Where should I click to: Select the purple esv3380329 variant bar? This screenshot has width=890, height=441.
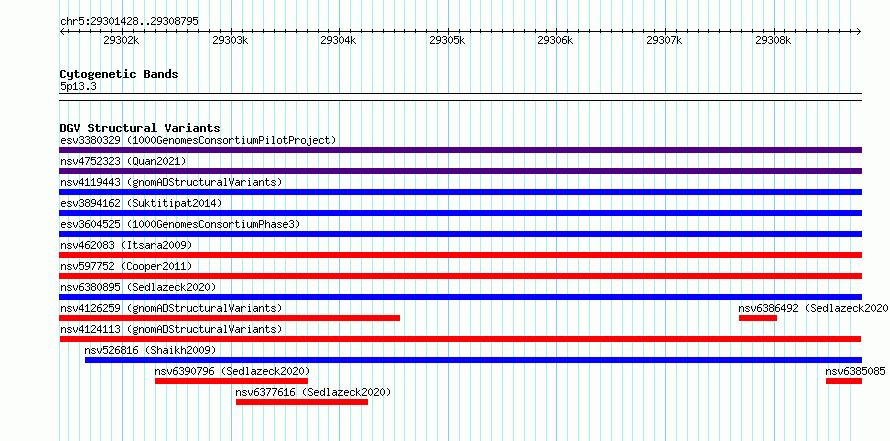[x=460, y=150]
